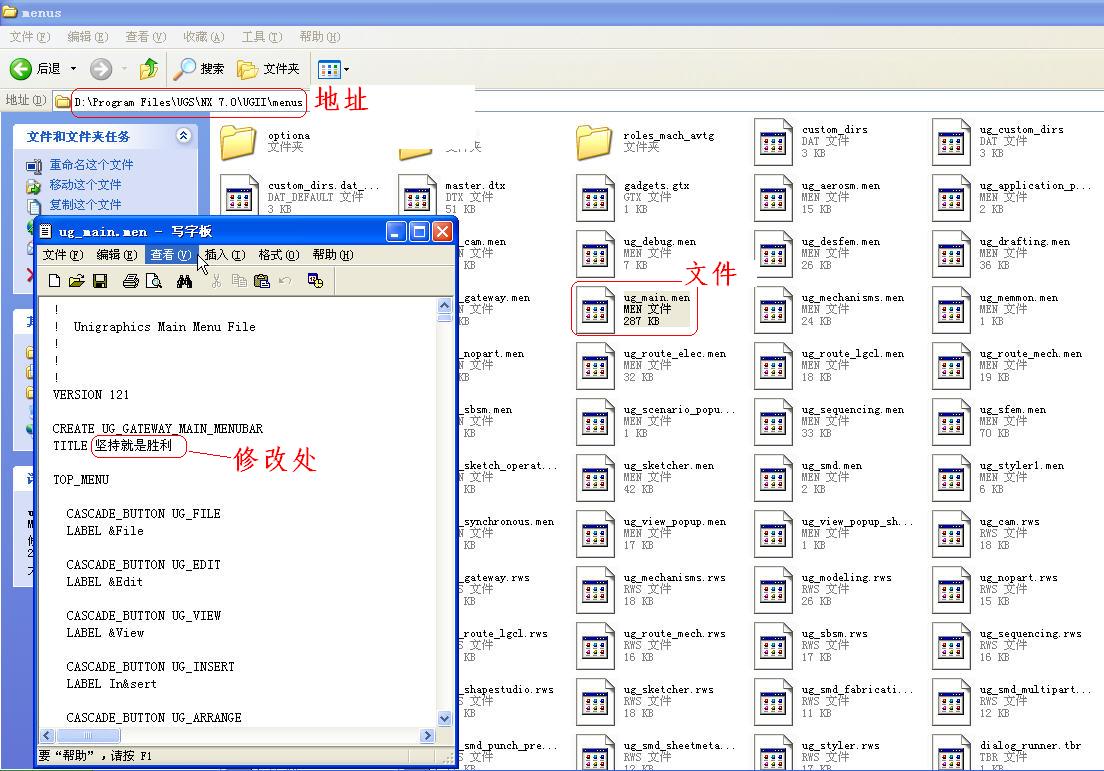Screen dimensions: 1104x771
Task: Click WordPad vertical scrollbar down arrow
Action: pyautogui.click(x=444, y=718)
